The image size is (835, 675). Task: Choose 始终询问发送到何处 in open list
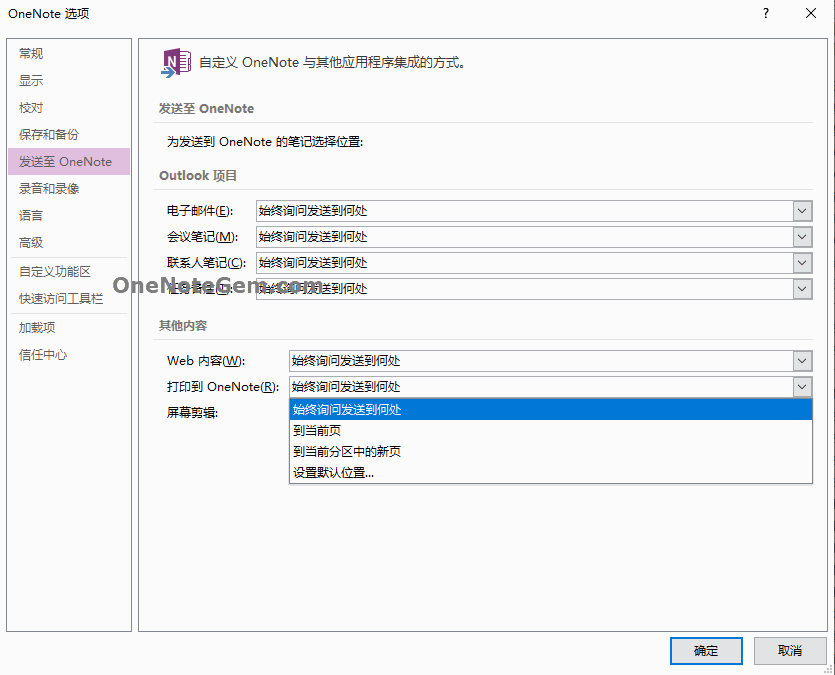(x=551, y=409)
